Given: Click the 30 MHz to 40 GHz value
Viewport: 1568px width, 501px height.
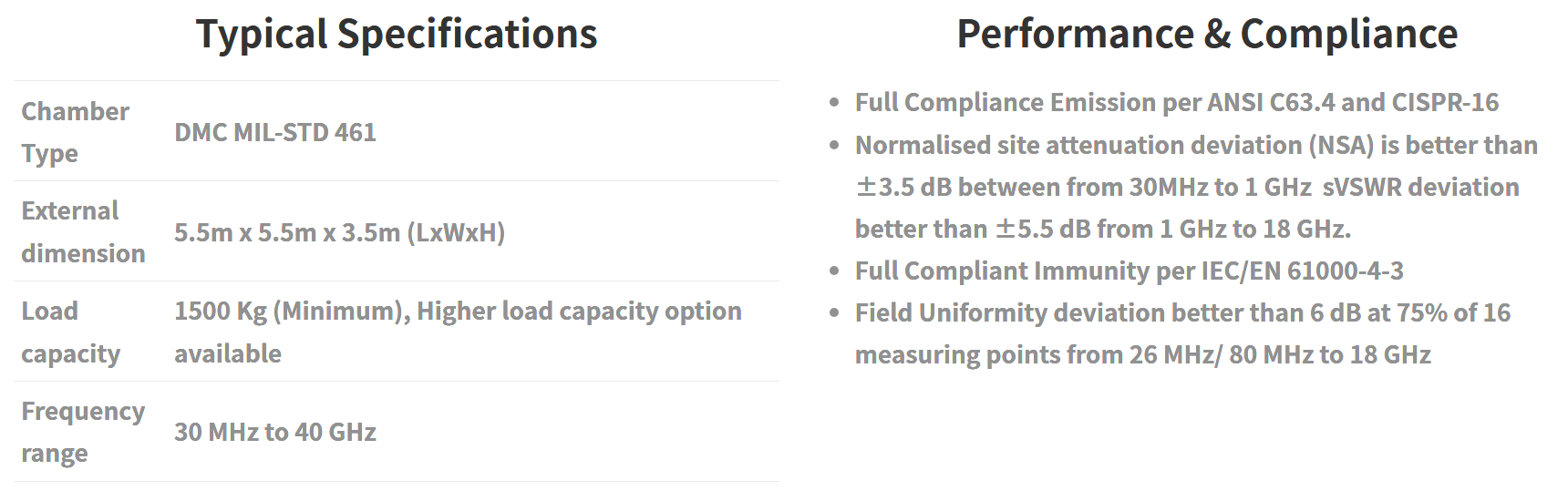Looking at the screenshot, I should (275, 432).
